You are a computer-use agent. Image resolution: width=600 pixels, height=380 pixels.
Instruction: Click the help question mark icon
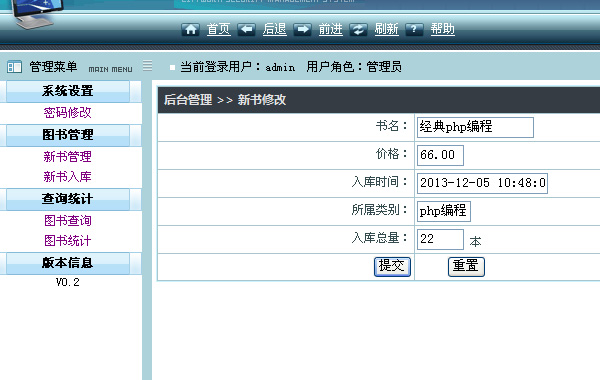pos(414,29)
